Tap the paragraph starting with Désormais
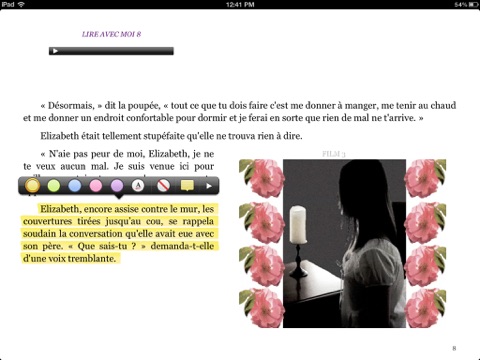The height and width of the screenshot is (360, 480). click(x=239, y=112)
